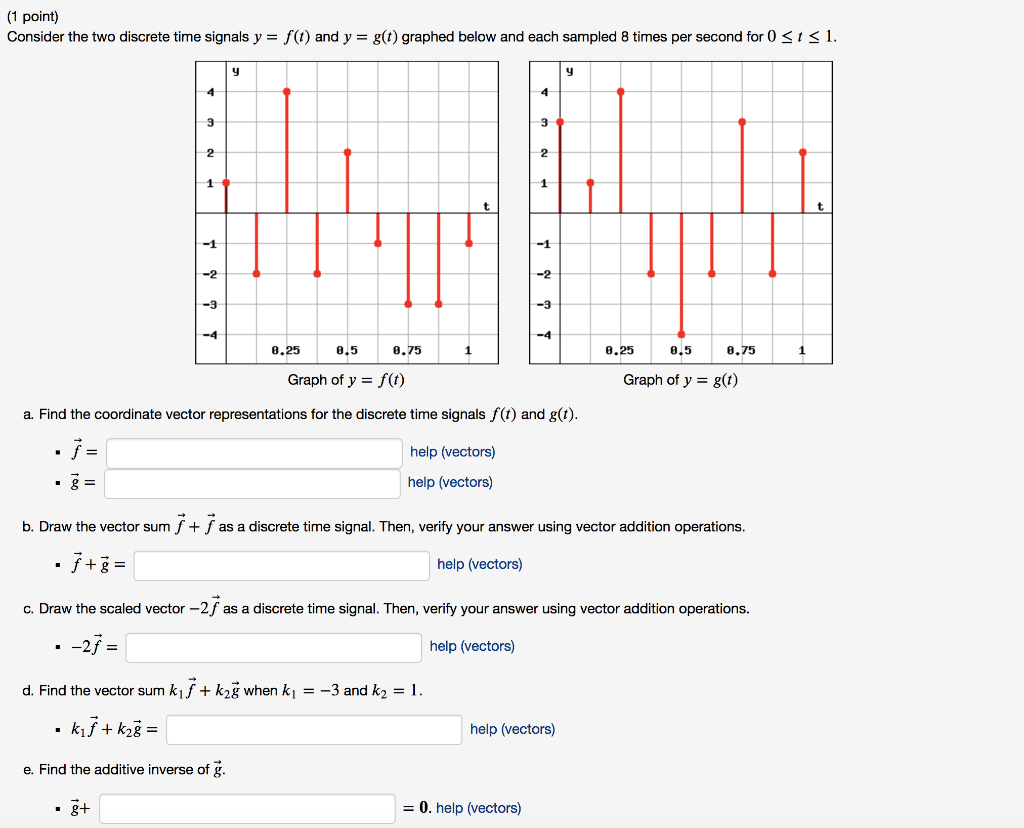Click the label Graph of y = f(t)
The height and width of the screenshot is (828, 1024).
pos(346,379)
